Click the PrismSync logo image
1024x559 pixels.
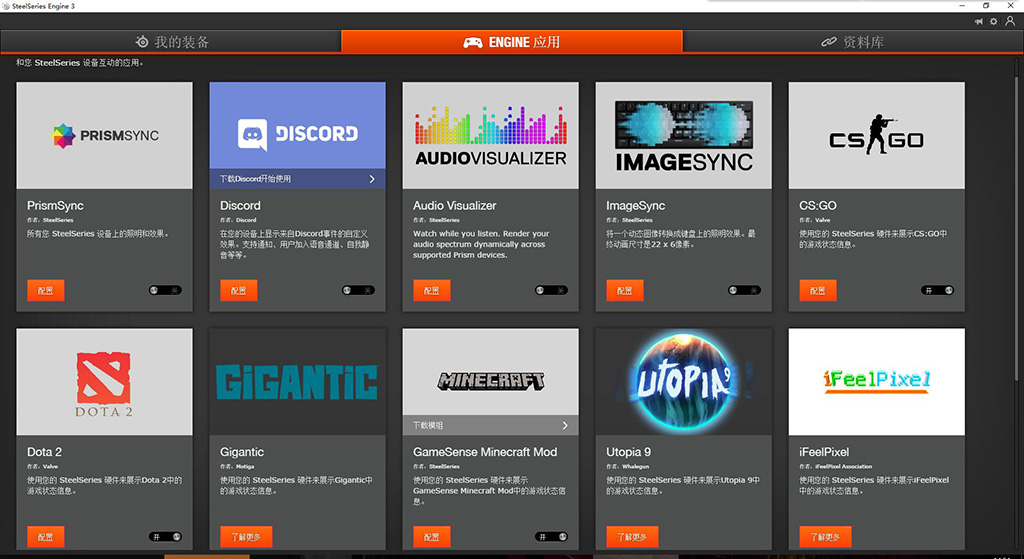pos(105,135)
